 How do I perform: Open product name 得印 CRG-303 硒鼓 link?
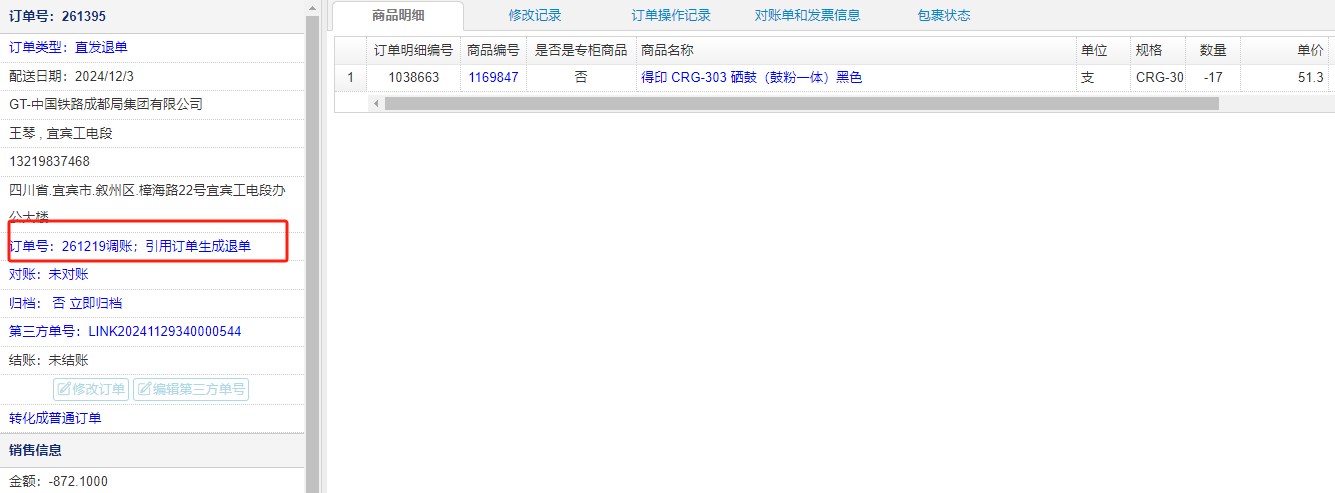click(x=751, y=77)
